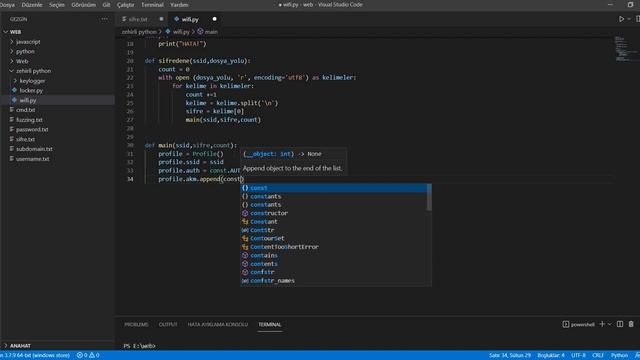Open errors and warnings count
Screen dimensions: 640x360
point(88,356)
